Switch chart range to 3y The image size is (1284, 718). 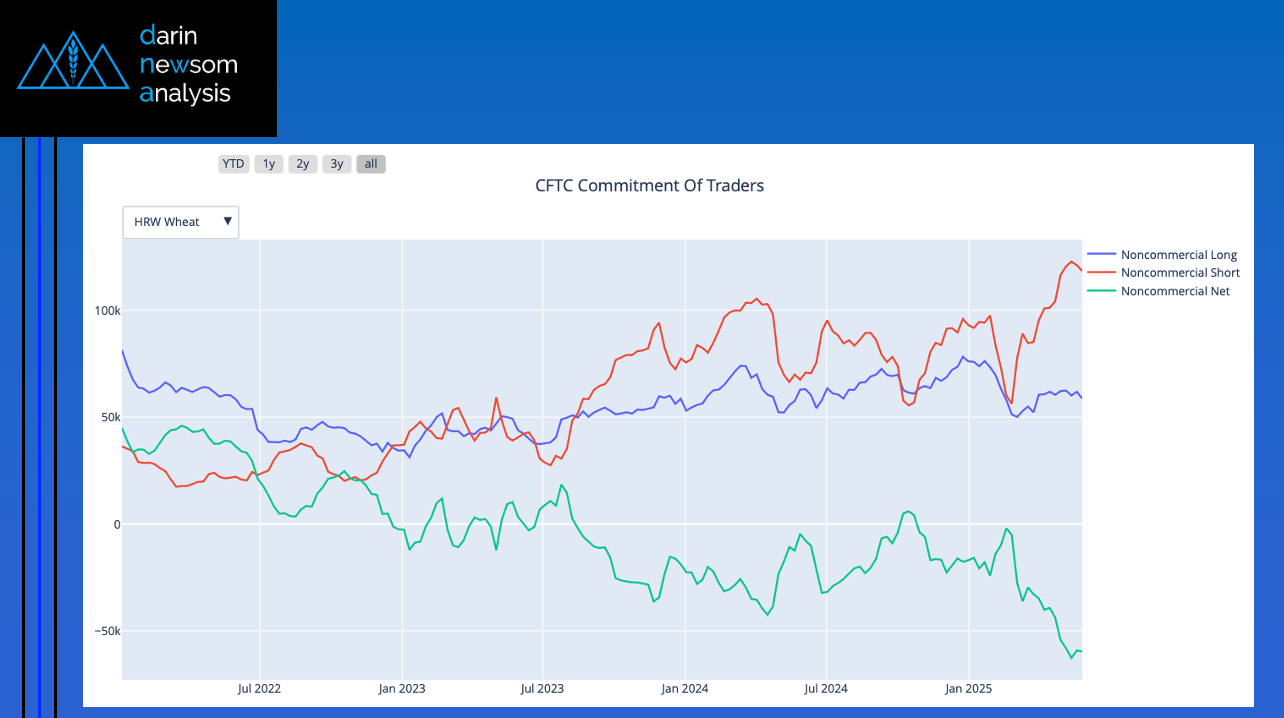click(x=337, y=164)
